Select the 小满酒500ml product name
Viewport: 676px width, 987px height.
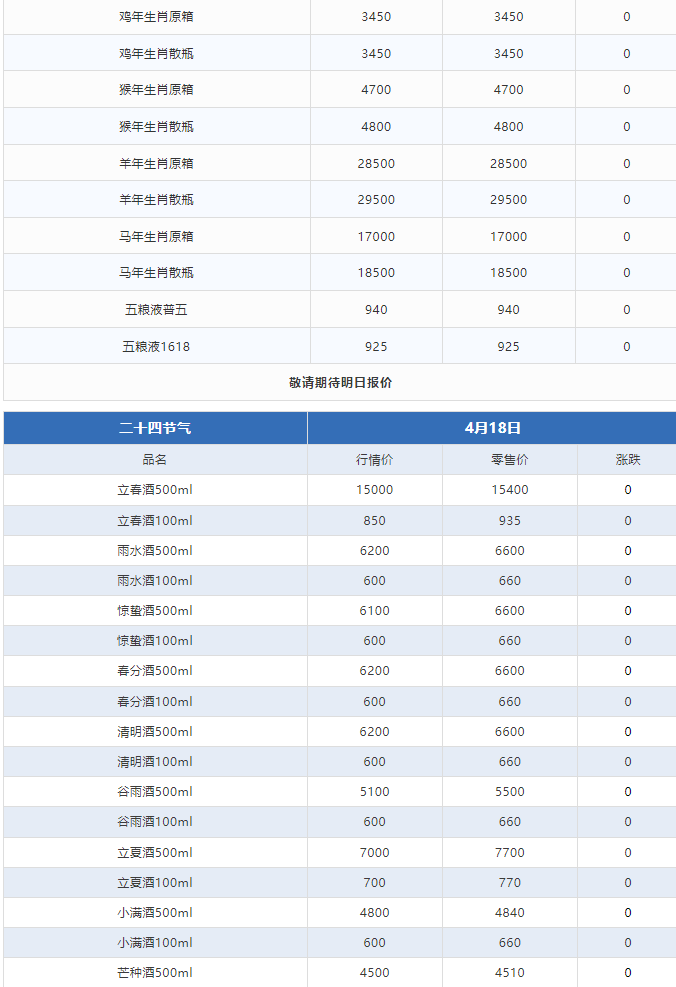pyautogui.click(x=155, y=913)
